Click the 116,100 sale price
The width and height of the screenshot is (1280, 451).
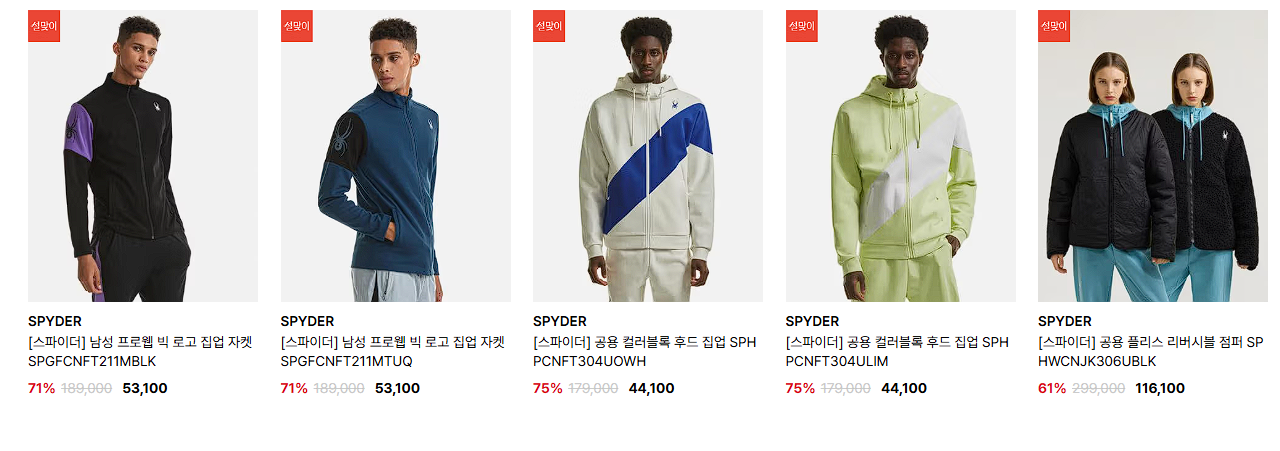point(1160,388)
